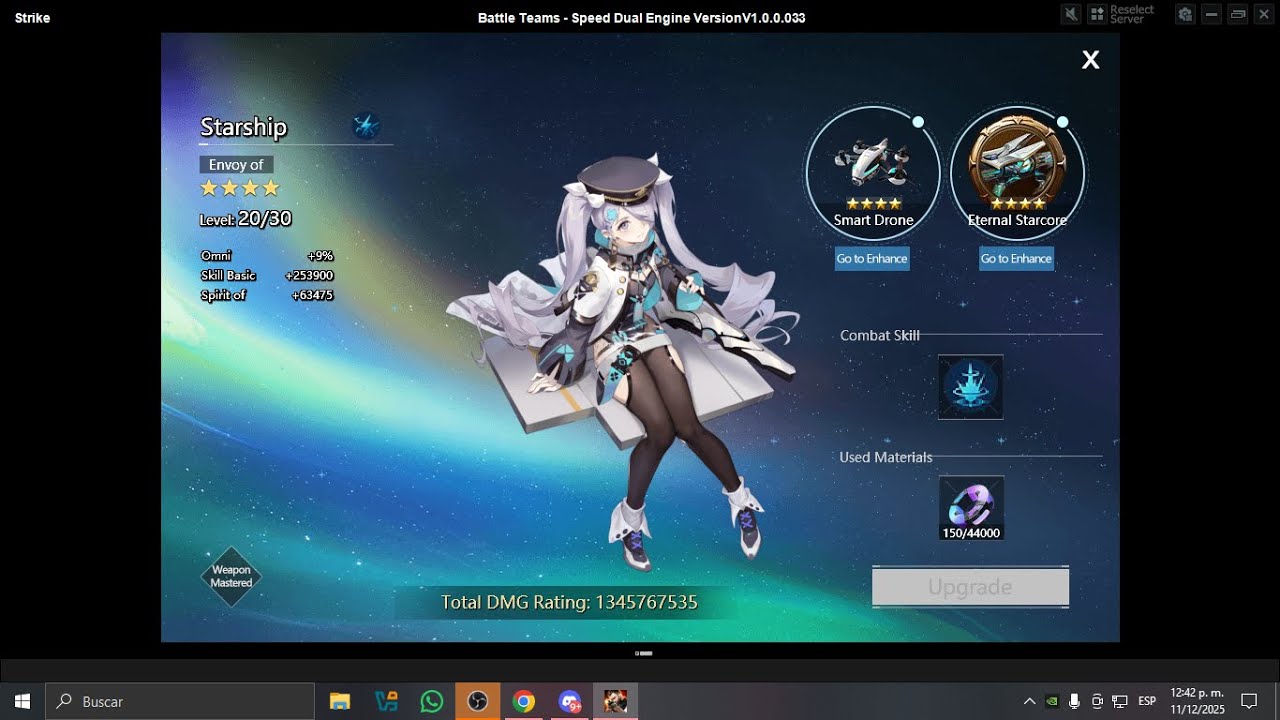Viewport: 1280px width, 720px height.
Task: Expand hidden system tray icons
Action: [x=1029, y=701]
